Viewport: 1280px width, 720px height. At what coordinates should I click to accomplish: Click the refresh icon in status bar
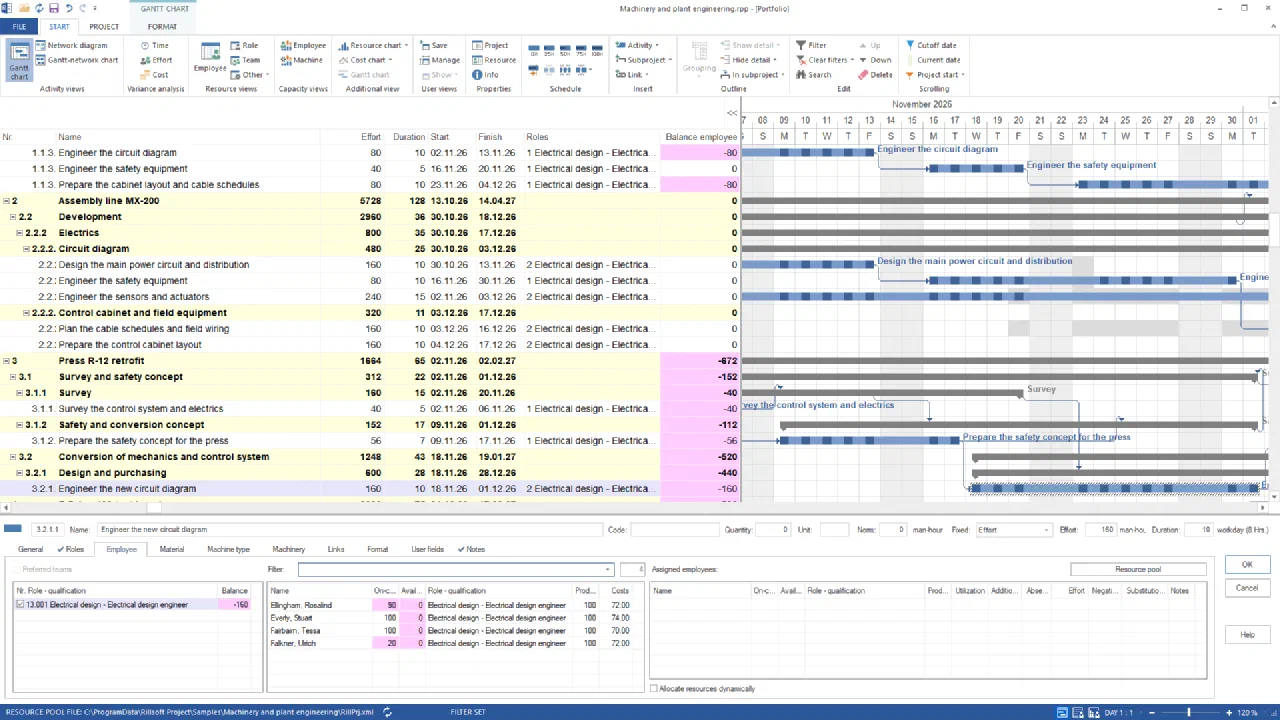tap(387, 712)
